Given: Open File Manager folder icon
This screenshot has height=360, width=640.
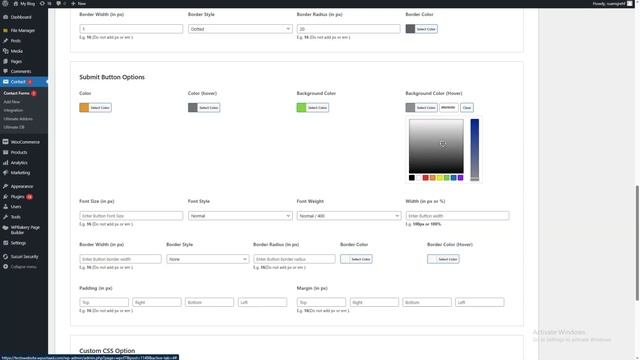Looking at the screenshot, I should 5,30.
